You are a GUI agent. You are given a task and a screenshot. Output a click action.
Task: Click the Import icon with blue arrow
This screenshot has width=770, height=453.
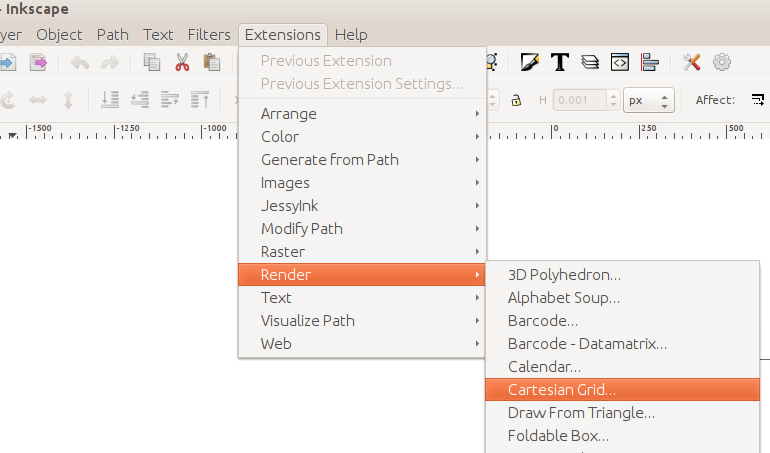(x=8, y=62)
